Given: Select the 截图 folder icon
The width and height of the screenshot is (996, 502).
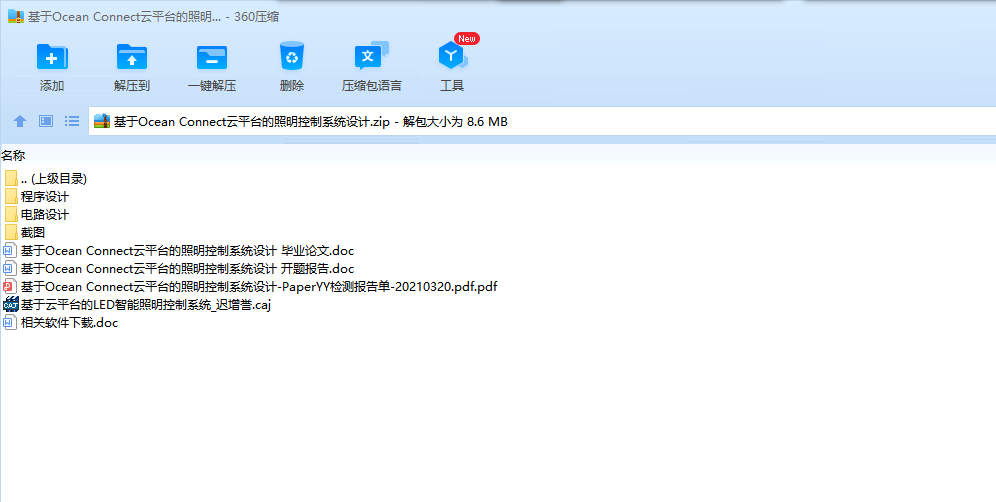Looking at the screenshot, I should (11, 232).
